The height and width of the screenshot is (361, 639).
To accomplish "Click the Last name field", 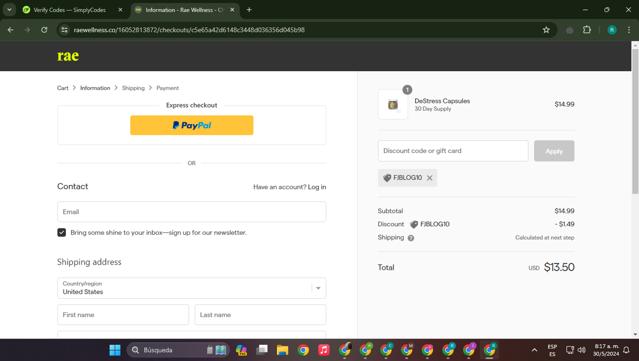I will [x=260, y=315].
